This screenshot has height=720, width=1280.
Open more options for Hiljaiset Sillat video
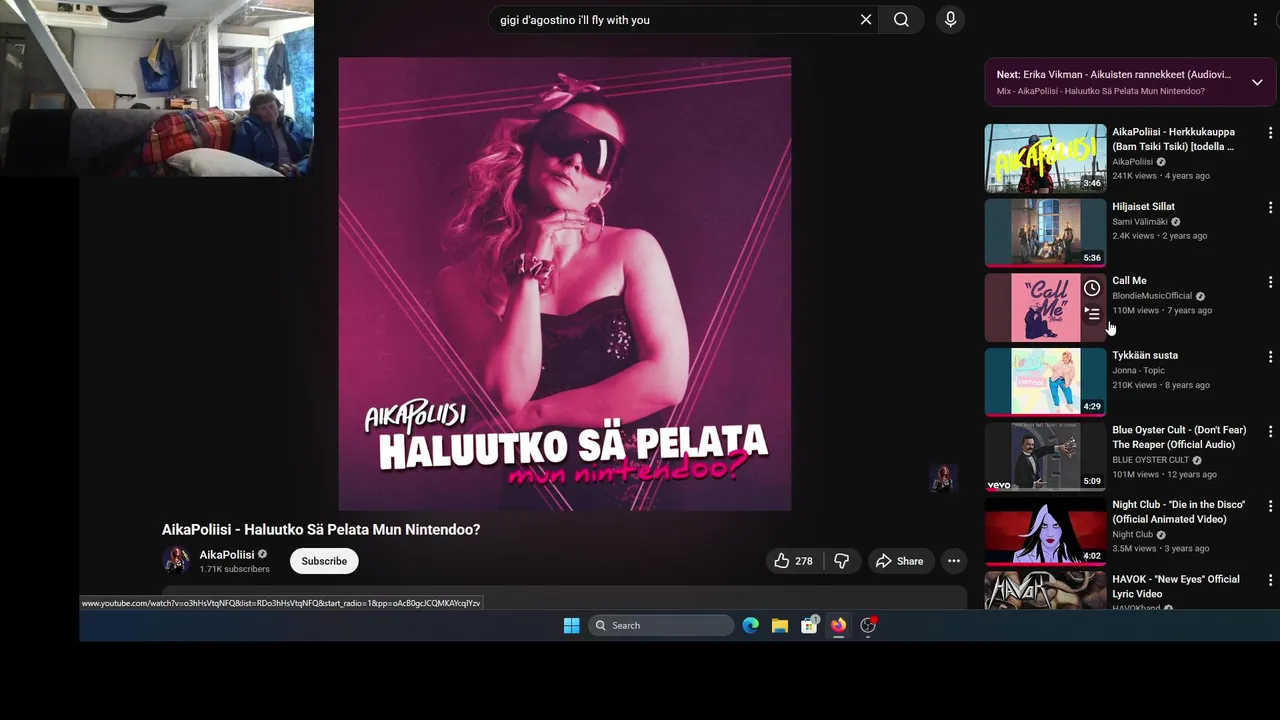click(1271, 208)
